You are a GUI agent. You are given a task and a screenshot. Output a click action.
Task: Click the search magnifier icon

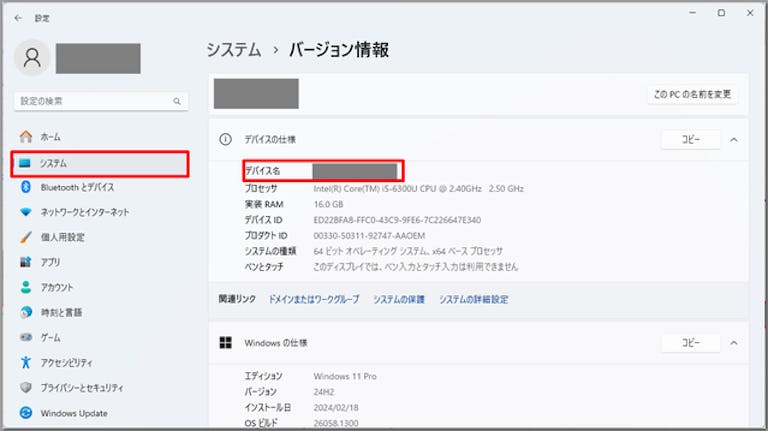(x=177, y=101)
